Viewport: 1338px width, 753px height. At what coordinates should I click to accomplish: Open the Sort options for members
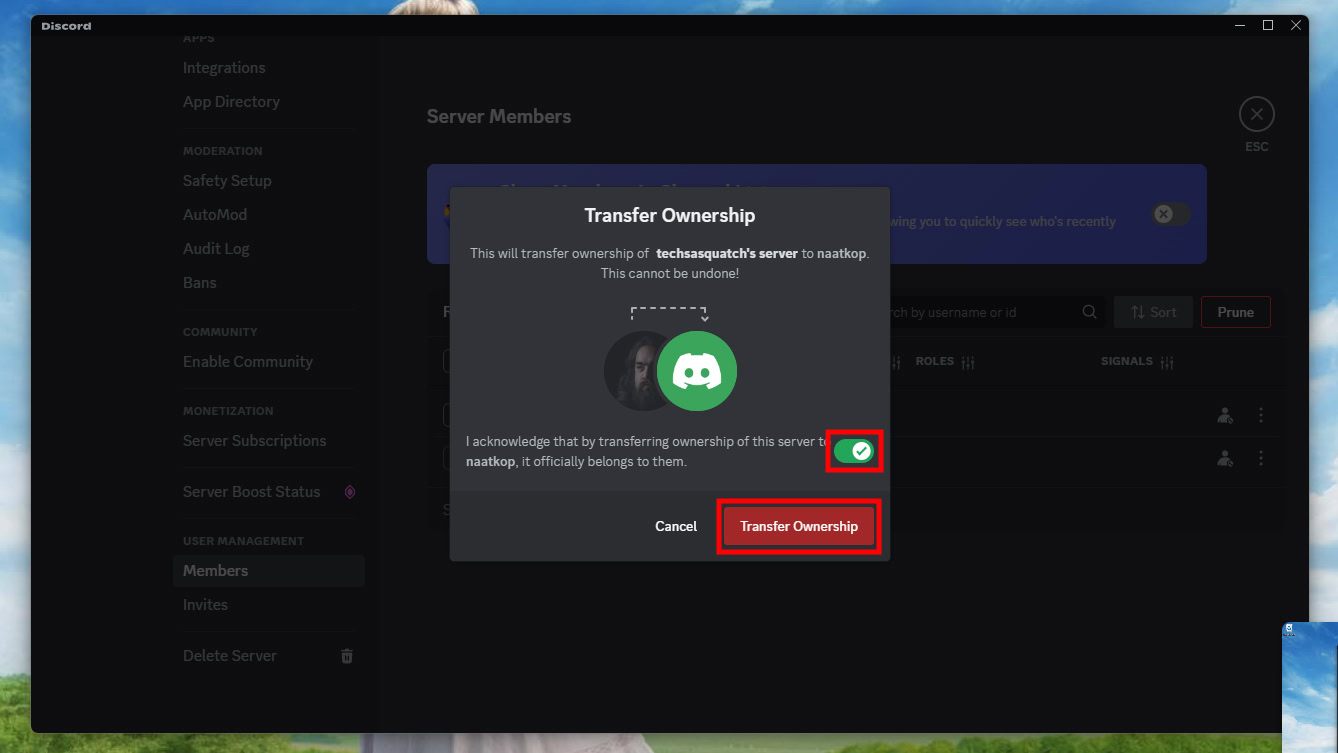(x=1153, y=312)
